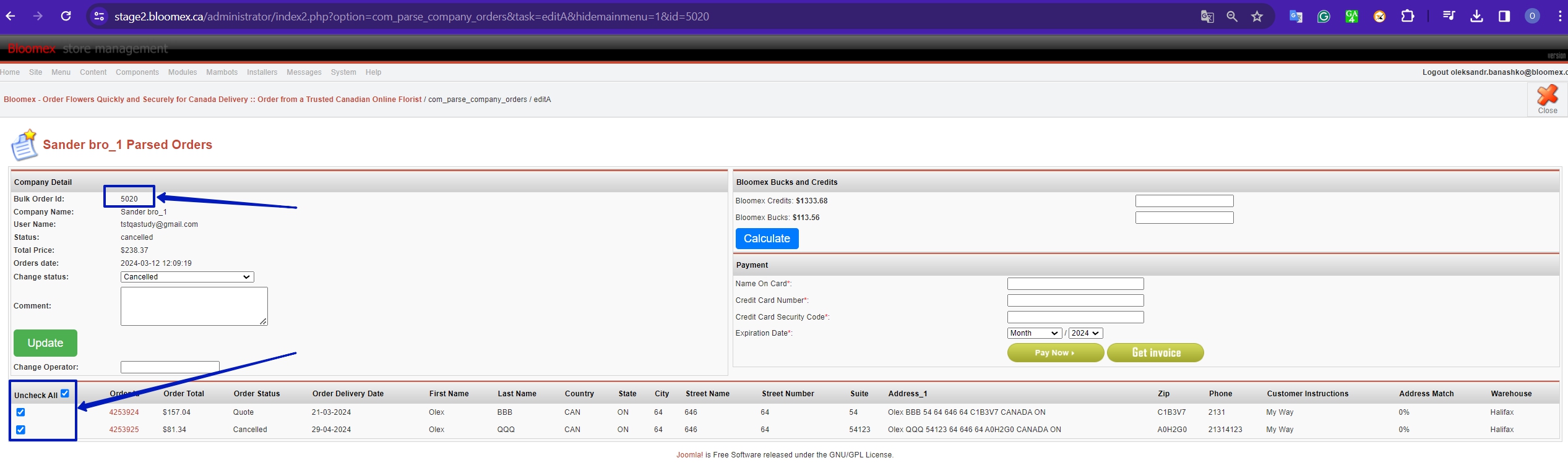Click the green Update button
Screen dimensions: 1568x463
click(x=45, y=343)
